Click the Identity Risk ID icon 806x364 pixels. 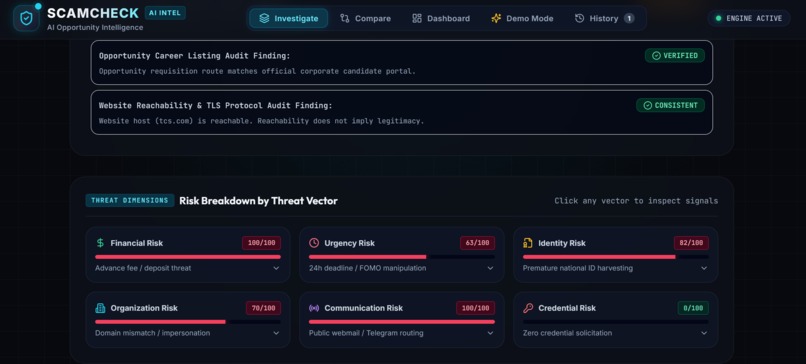point(528,243)
